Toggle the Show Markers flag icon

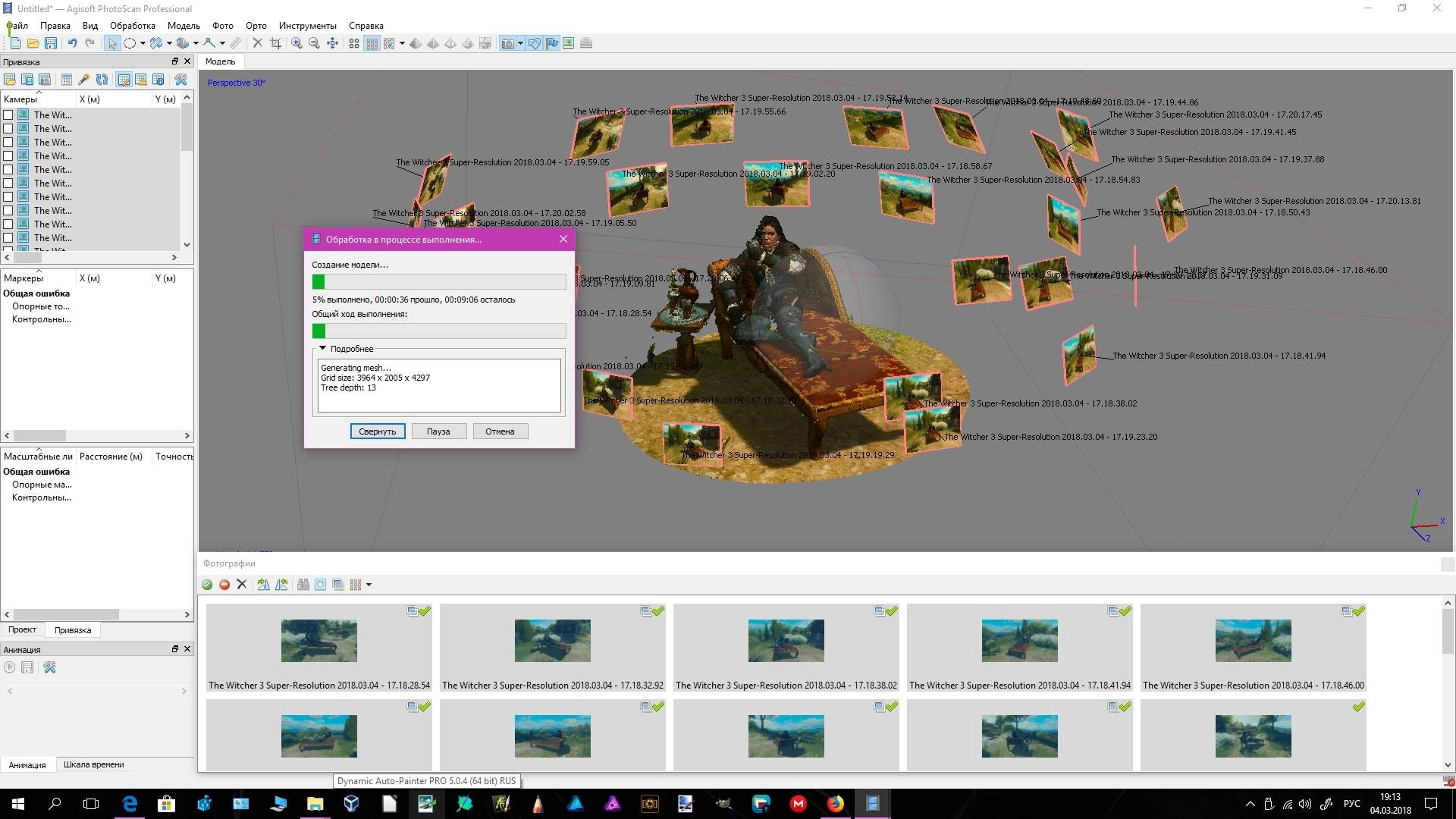click(x=551, y=43)
